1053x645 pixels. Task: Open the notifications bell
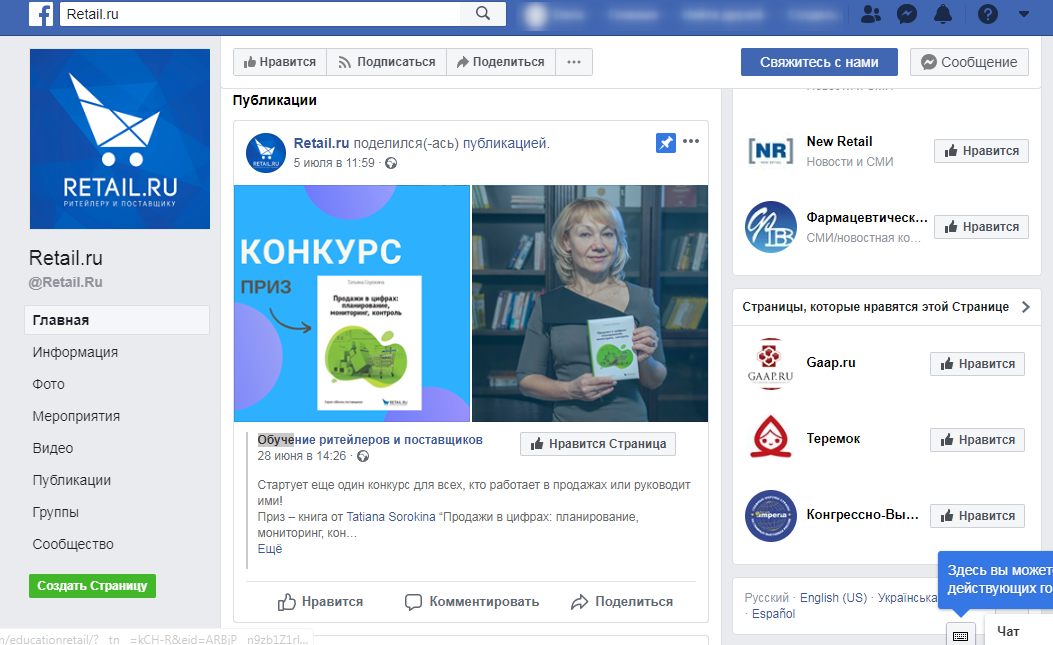point(943,14)
